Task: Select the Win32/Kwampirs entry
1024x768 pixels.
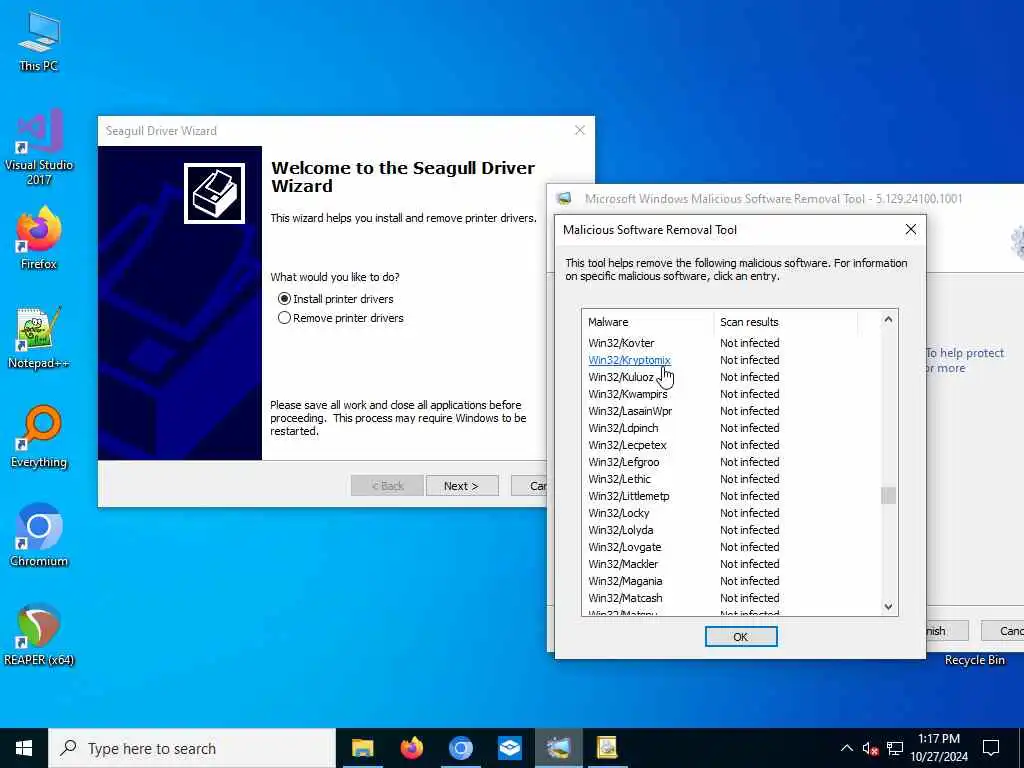Action: [x=628, y=394]
